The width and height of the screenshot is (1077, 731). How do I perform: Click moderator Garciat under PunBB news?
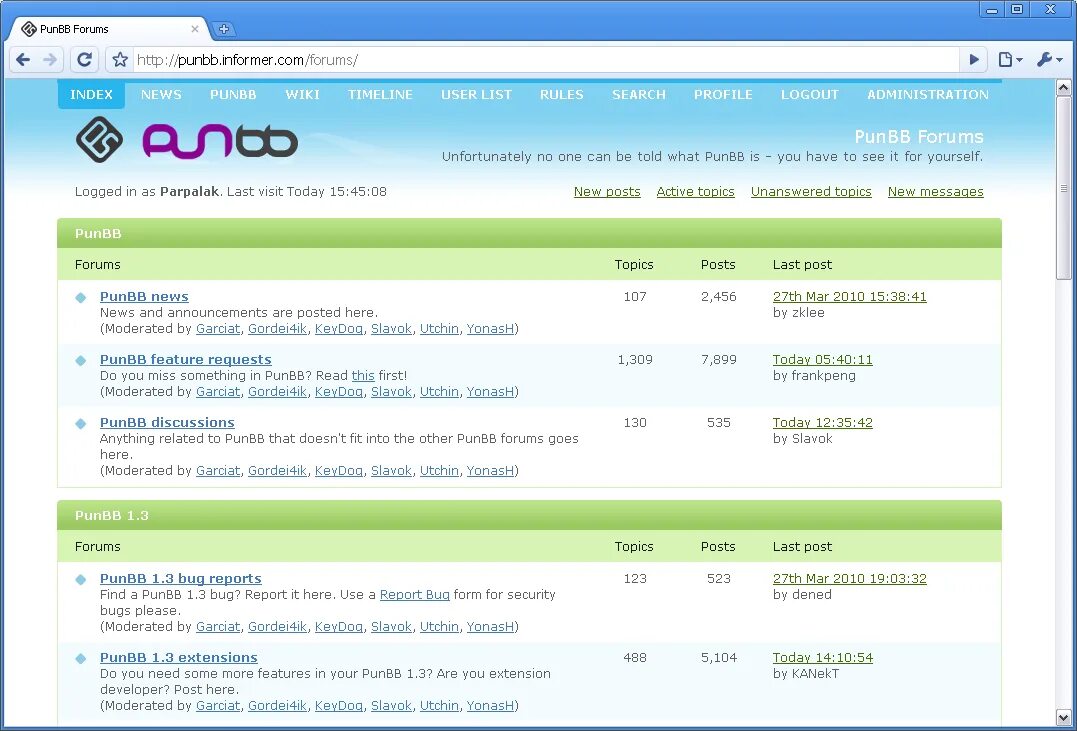218,328
